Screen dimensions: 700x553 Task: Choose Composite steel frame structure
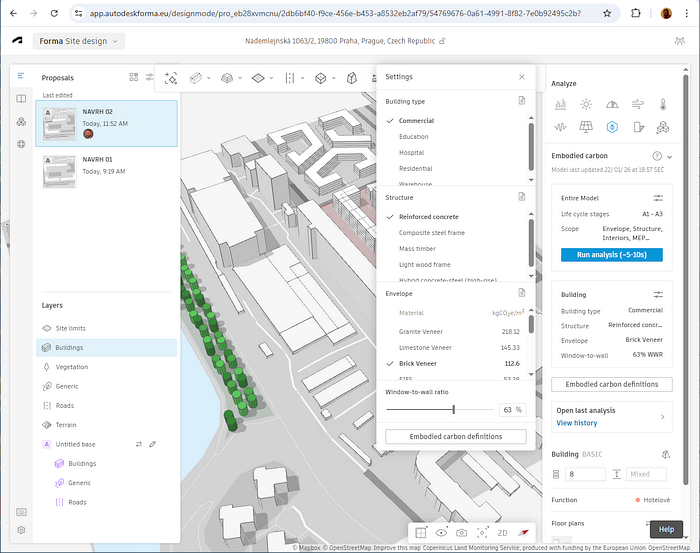tap(432, 233)
